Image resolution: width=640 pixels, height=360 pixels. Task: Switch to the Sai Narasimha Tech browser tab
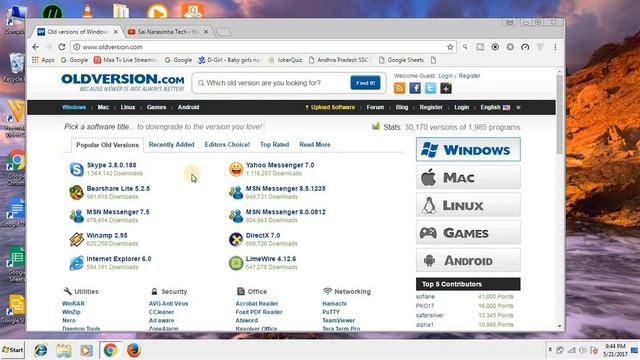point(168,31)
